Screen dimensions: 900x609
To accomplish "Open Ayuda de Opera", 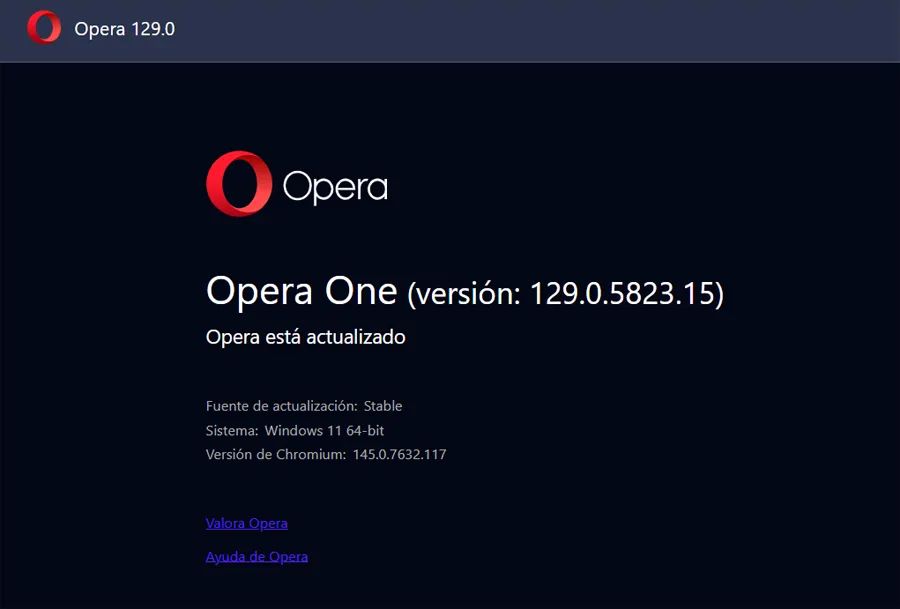I will [257, 556].
